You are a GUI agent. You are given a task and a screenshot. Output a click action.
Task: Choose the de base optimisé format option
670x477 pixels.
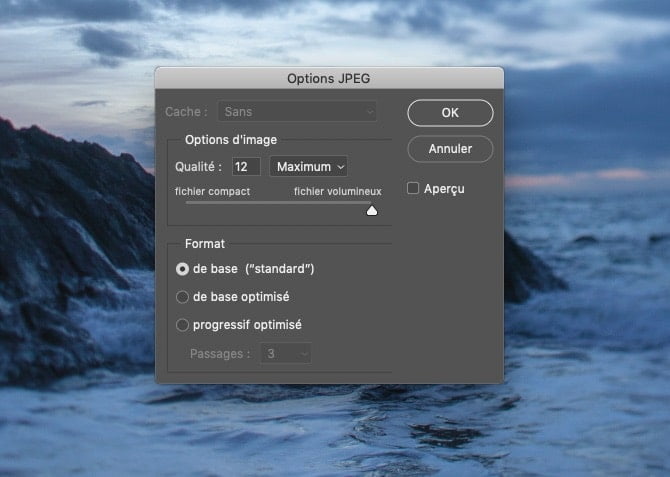click(x=182, y=297)
